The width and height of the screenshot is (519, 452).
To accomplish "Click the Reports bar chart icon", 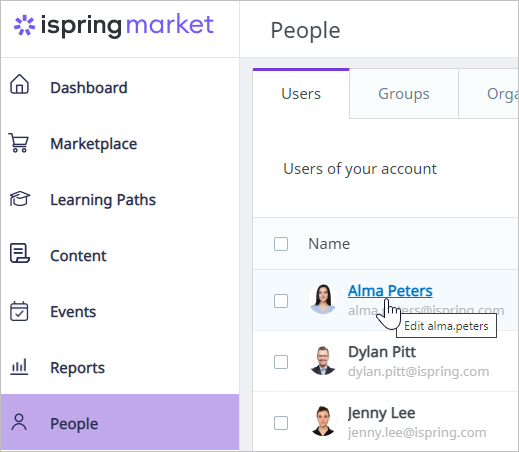I will 19,367.
